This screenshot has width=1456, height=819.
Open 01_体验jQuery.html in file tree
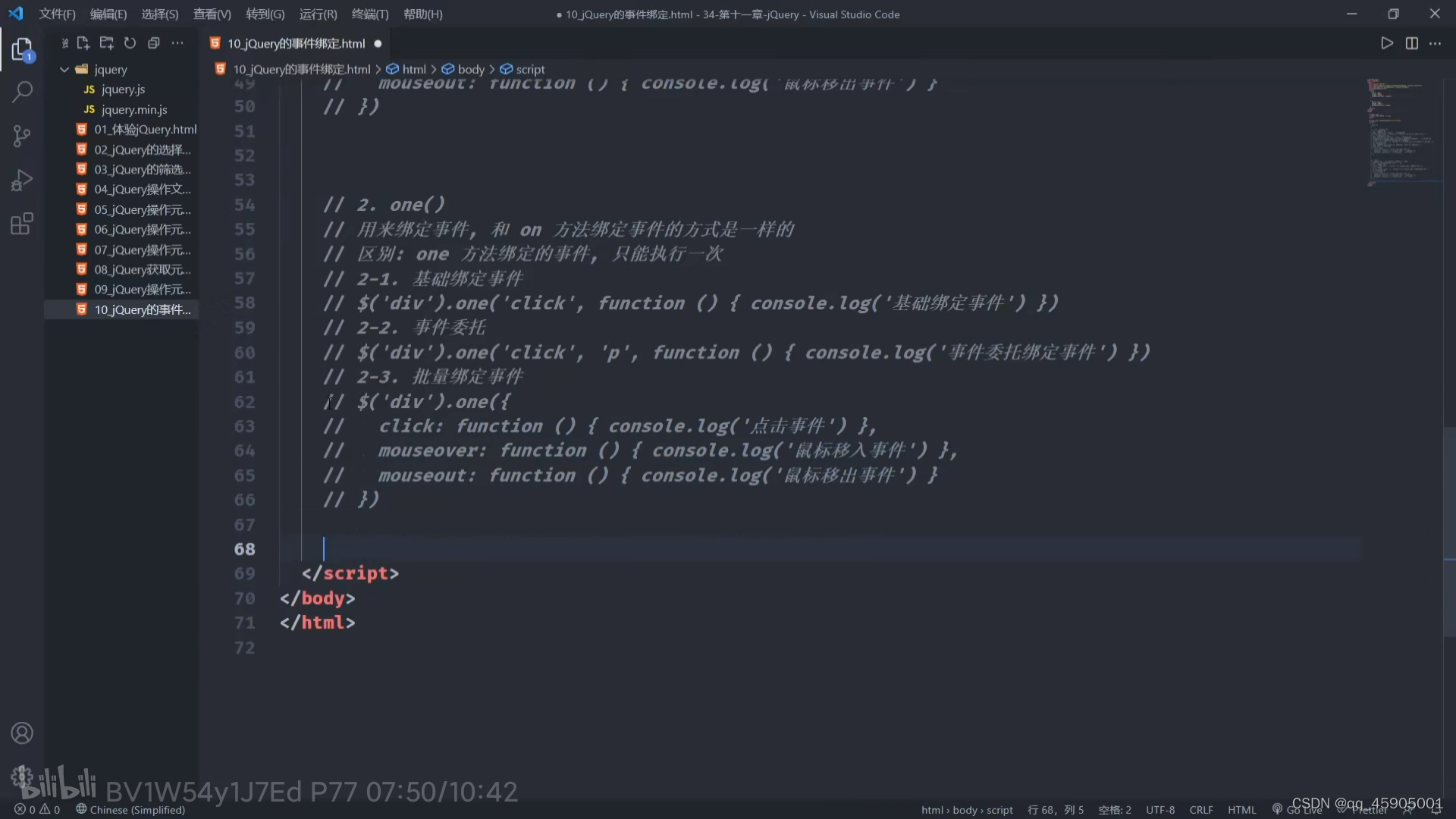145,129
